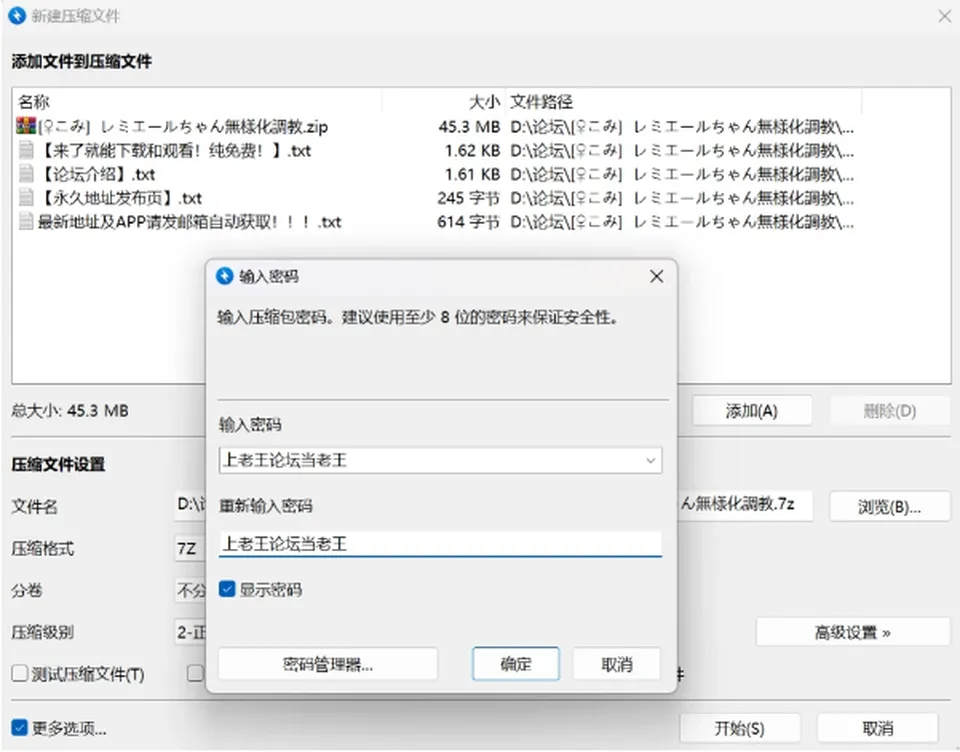
Task: Click the 重新输入密码 input field
Action: point(440,544)
